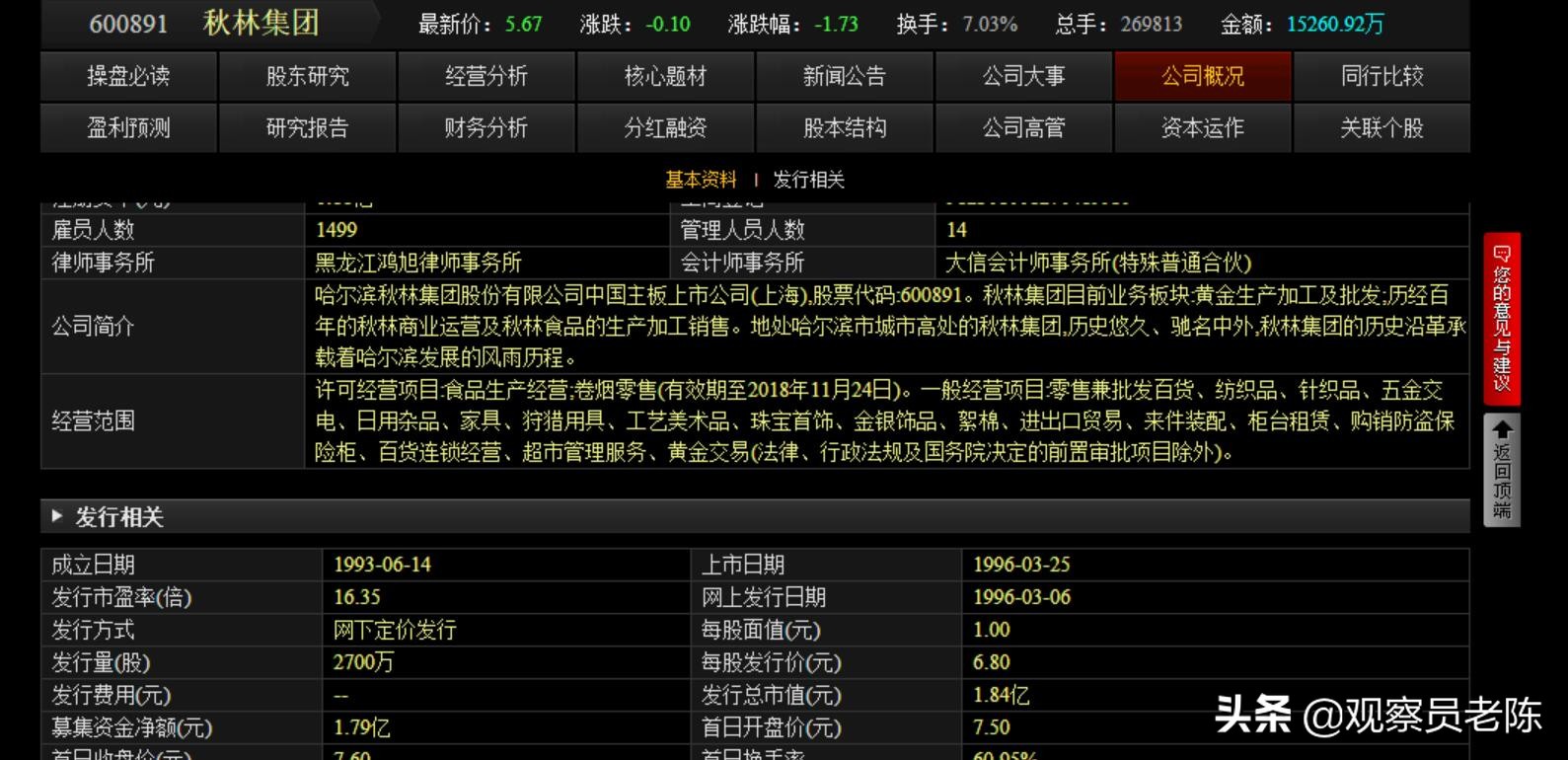
Task: Select the 核心题材 tab
Action: click(x=666, y=76)
